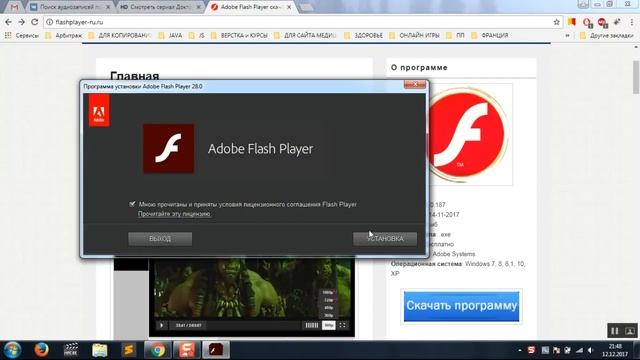Open the 'Другие закладки' folder
Screen dimensions: 640x360
[x=607, y=36]
